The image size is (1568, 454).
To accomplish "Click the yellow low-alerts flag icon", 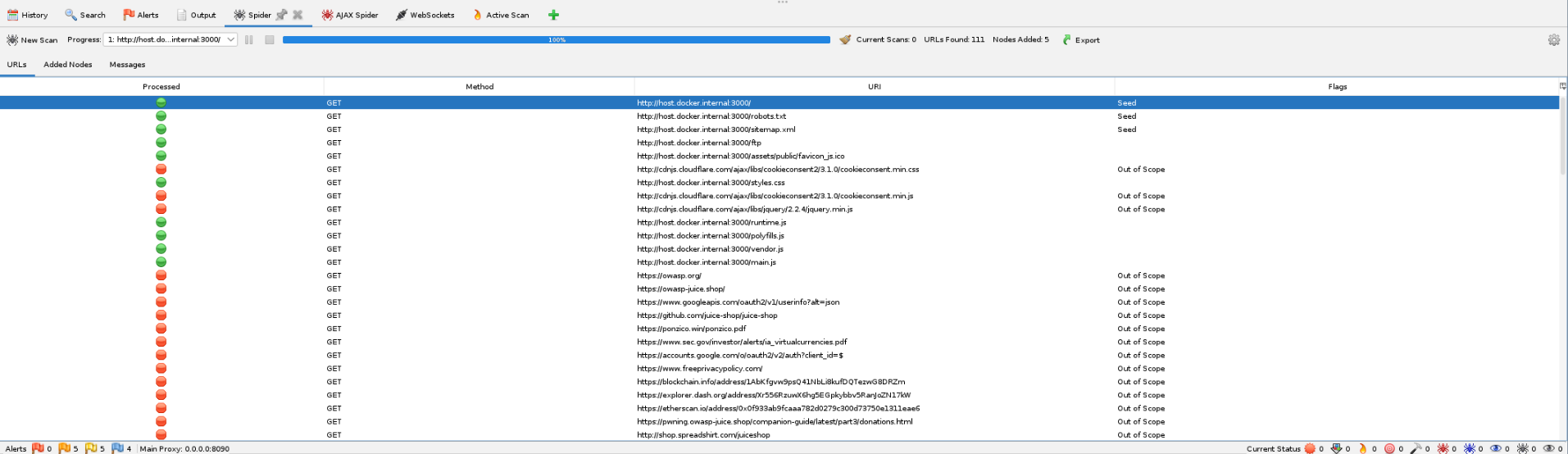I will click(x=91, y=448).
